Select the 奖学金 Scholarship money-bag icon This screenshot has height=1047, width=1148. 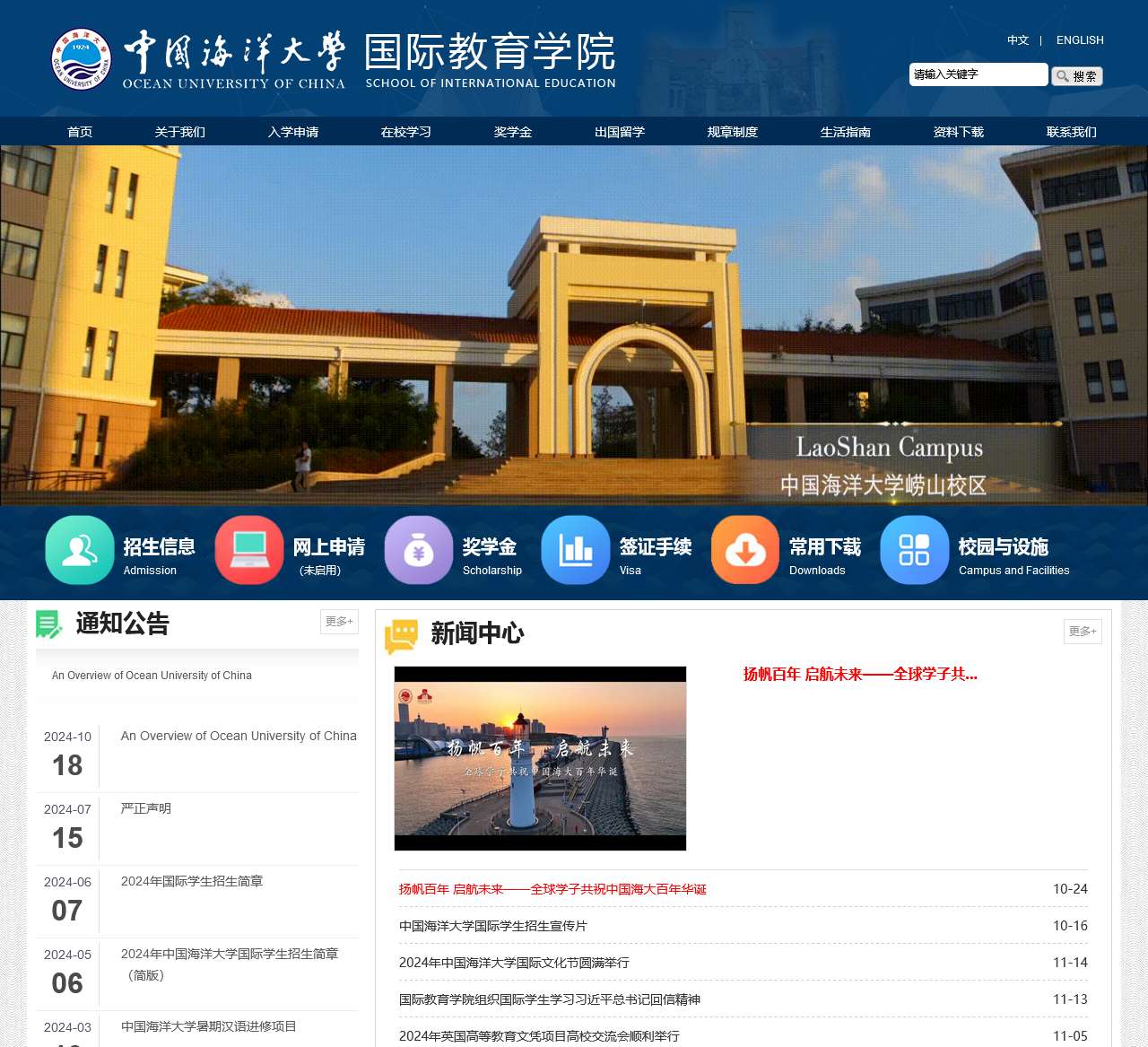click(419, 550)
